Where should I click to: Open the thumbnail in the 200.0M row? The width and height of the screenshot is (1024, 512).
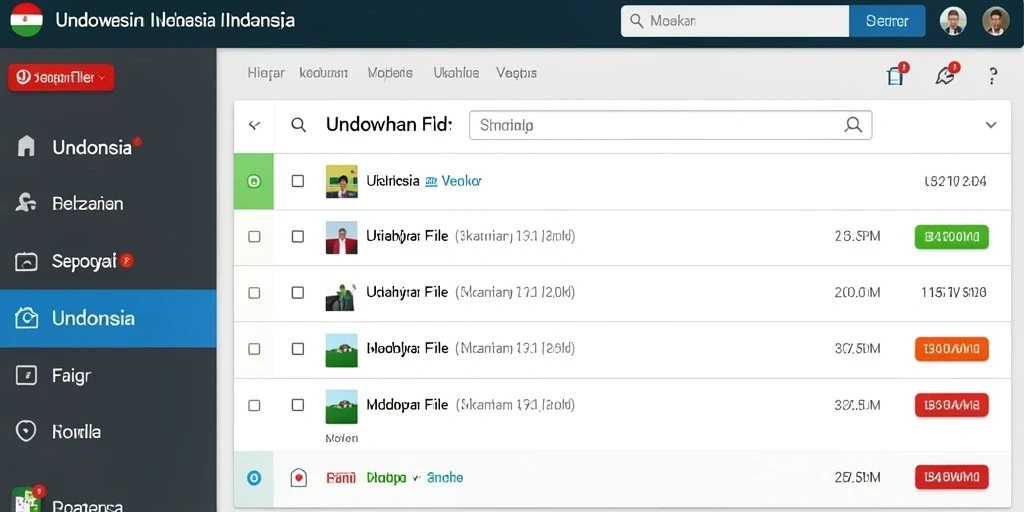(342, 296)
